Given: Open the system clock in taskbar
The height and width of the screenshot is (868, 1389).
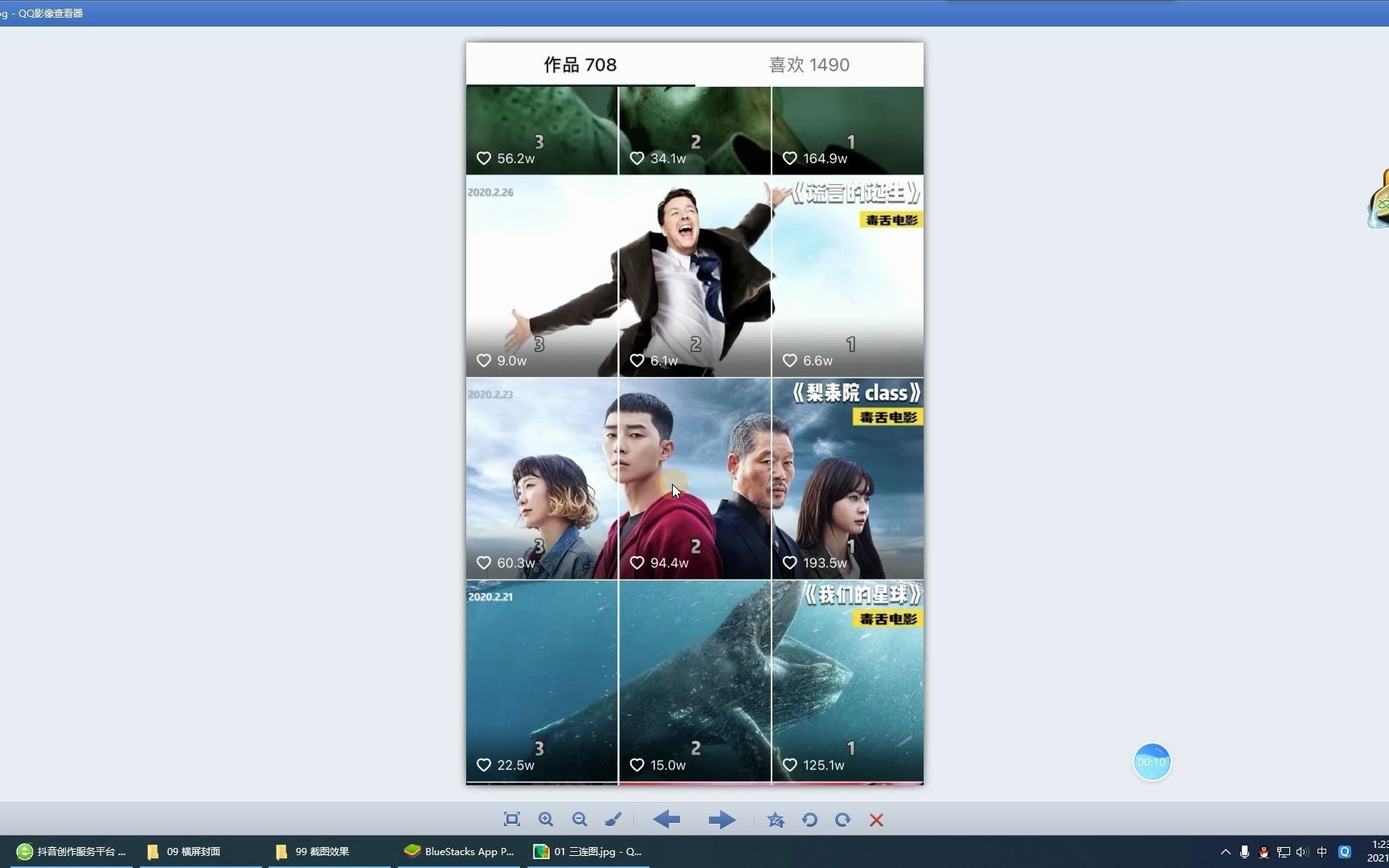Looking at the screenshot, I should click(1378, 851).
